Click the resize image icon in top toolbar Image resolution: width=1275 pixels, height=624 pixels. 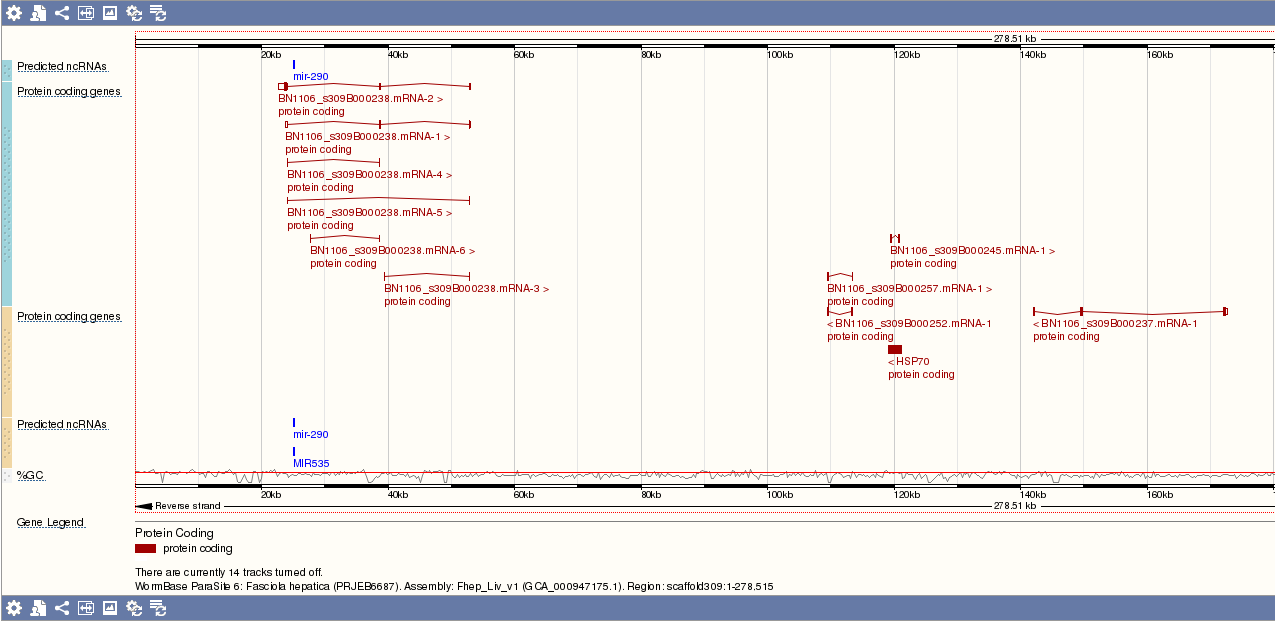click(x=86, y=13)
